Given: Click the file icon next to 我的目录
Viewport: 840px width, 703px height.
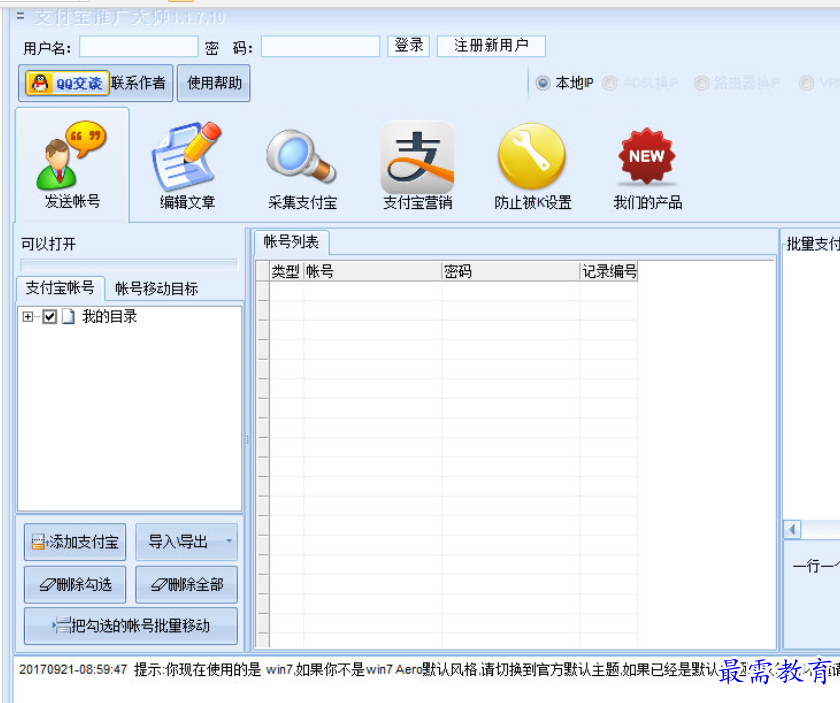Looking at the screenshot, I should point(68,317).
